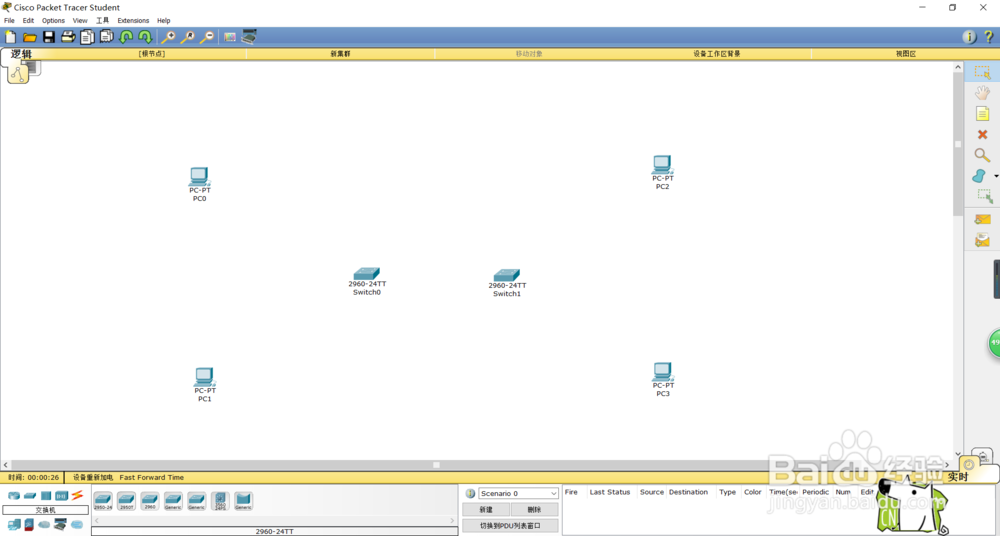The height and width of the screenshot is (536, 1000).
Task: Select the Wireless Devices category
Action: tap(61, 495)
